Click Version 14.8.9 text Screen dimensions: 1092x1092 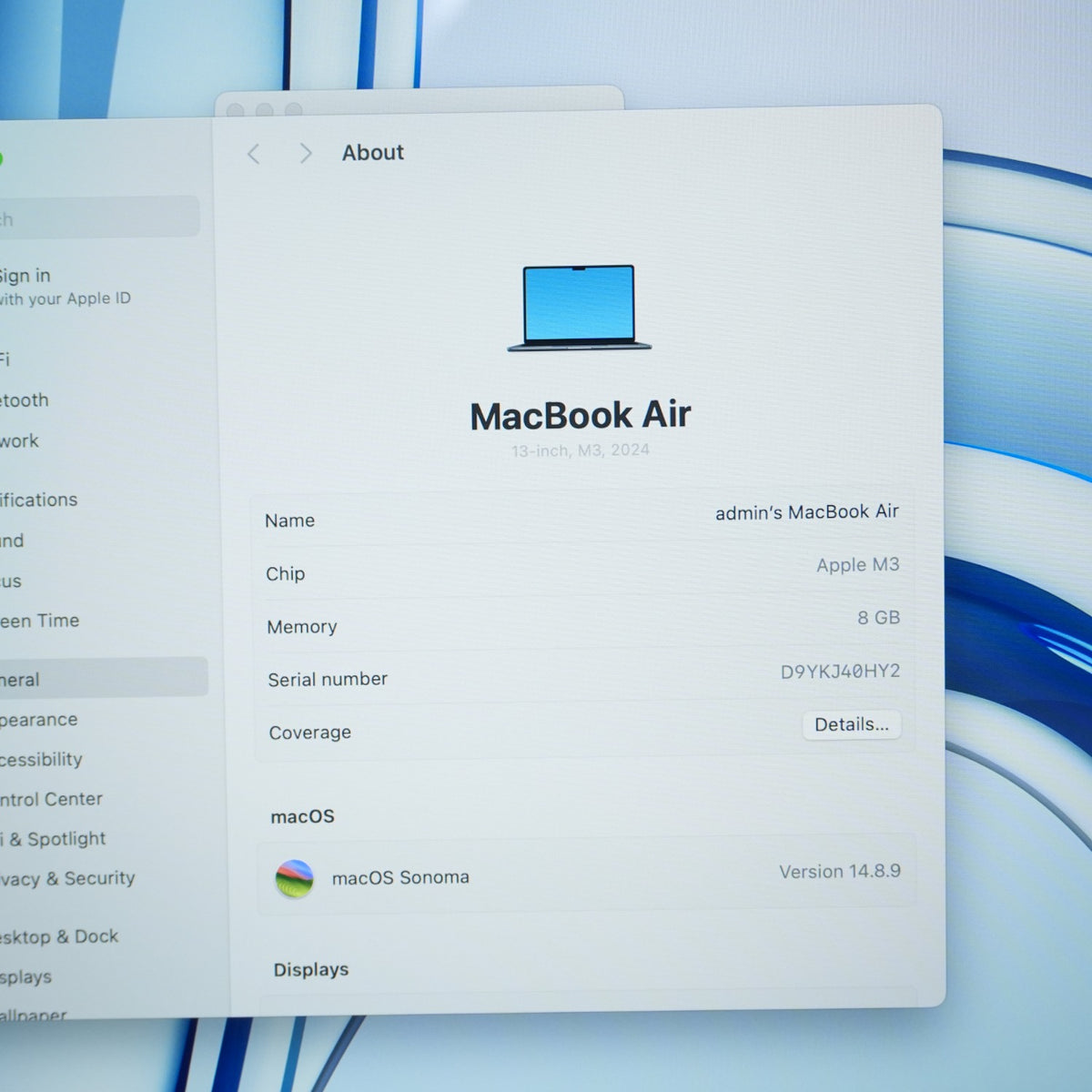[x=840, y=872]
